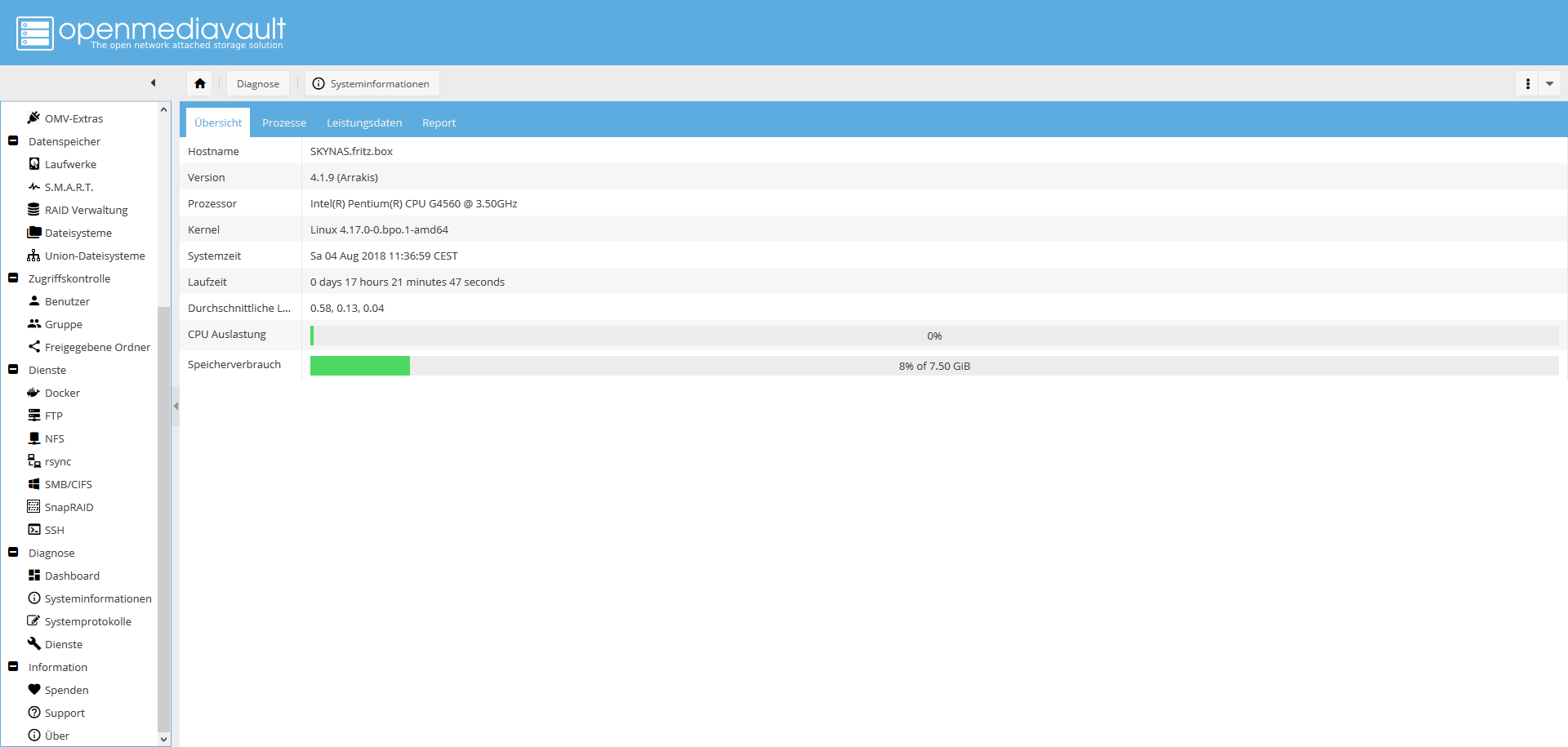Open the Systemprotokolle menu entry

(87, 621)
